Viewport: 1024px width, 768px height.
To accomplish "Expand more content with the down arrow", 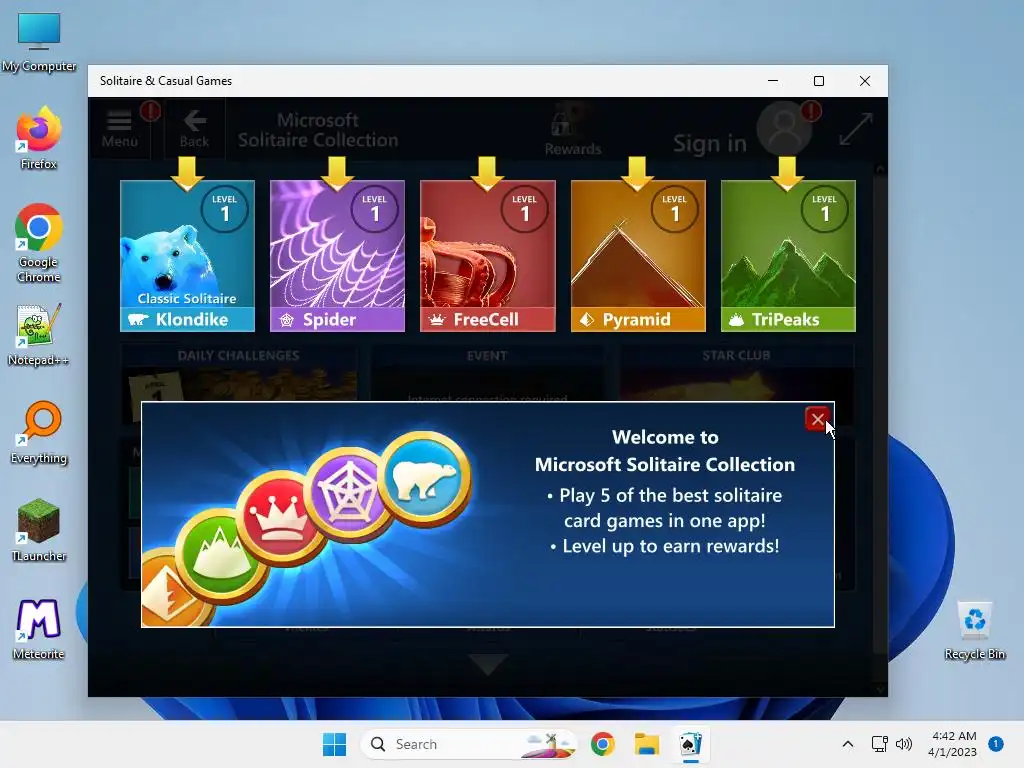I will click(x=488, y=664).
